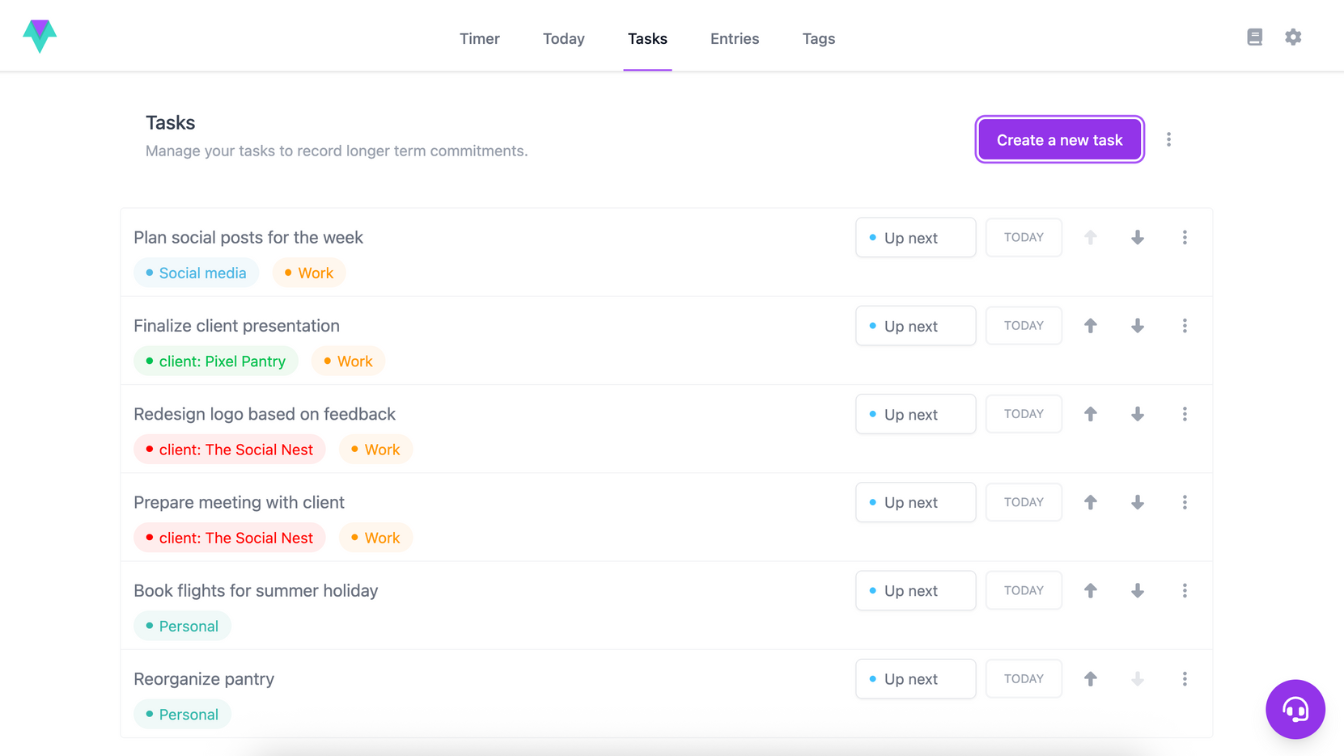
Task: Move 'Reorganize pantry' task up
Action: (x=1090, y=679)
